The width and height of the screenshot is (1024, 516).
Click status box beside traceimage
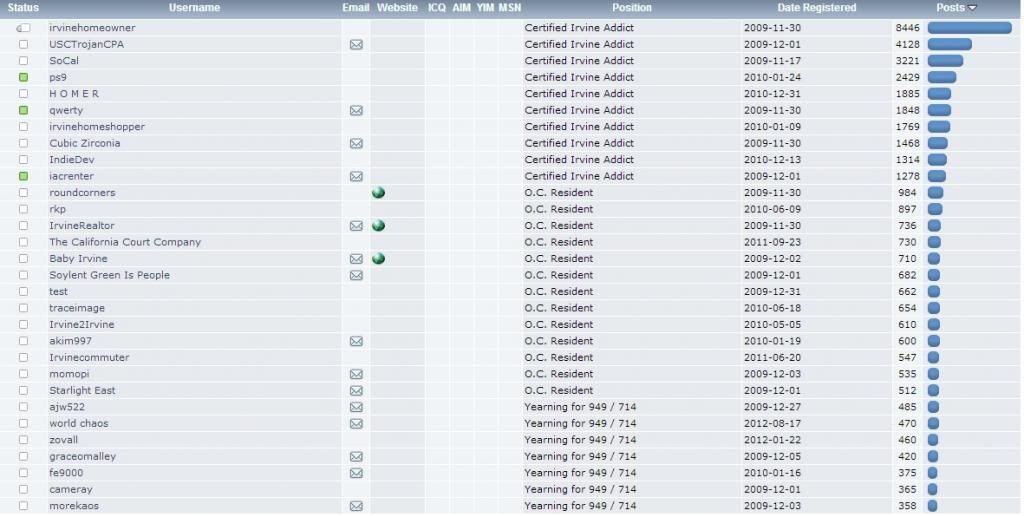[24, 308]
